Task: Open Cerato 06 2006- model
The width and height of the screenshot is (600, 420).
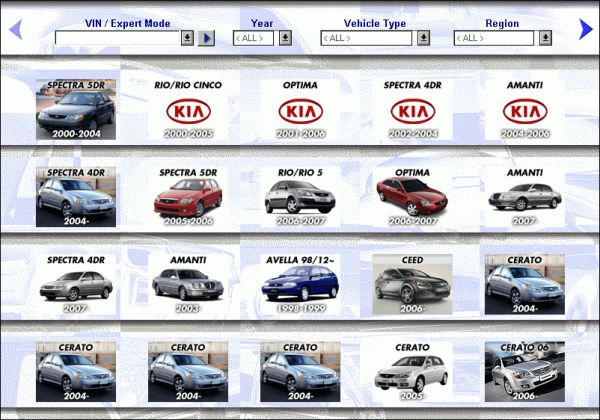Action: [x=525, y=371]
